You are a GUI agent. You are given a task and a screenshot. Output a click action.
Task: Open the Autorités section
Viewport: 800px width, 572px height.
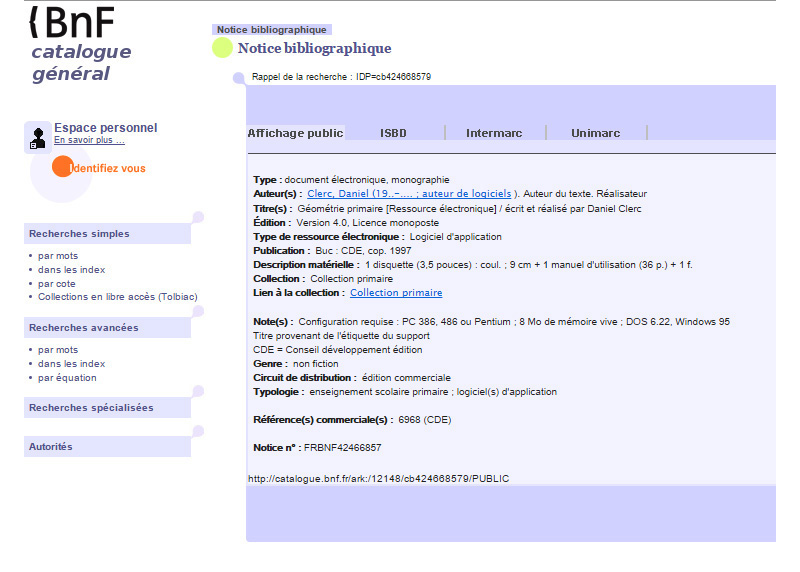coord(107,446)
